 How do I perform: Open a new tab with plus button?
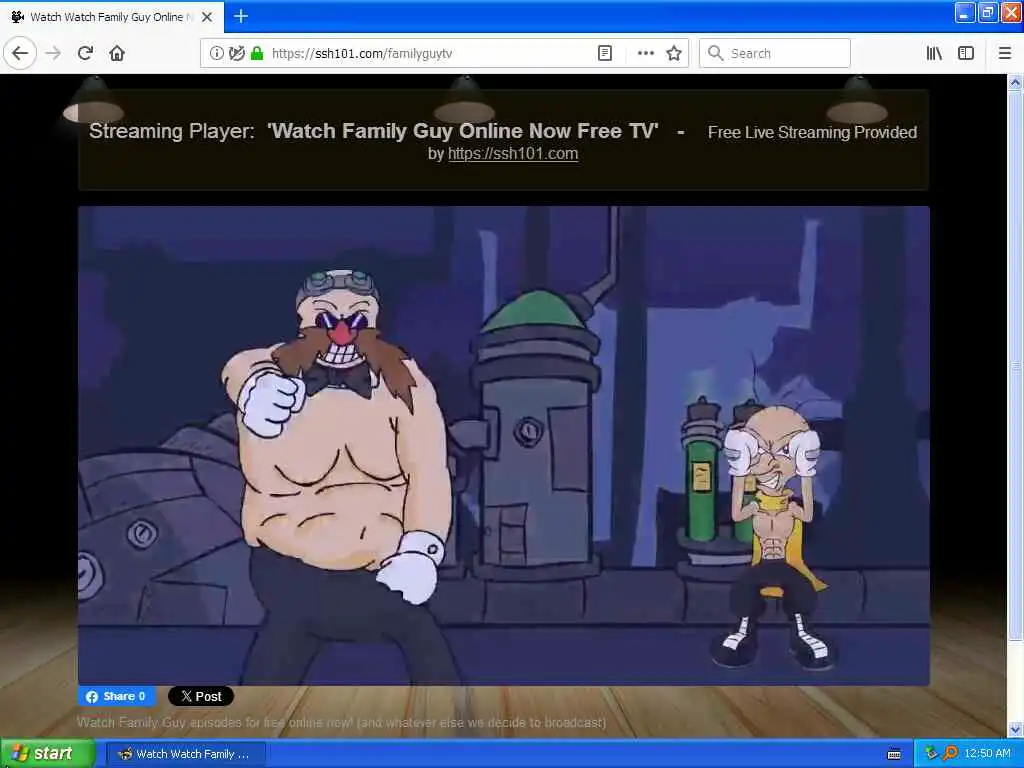241,16
